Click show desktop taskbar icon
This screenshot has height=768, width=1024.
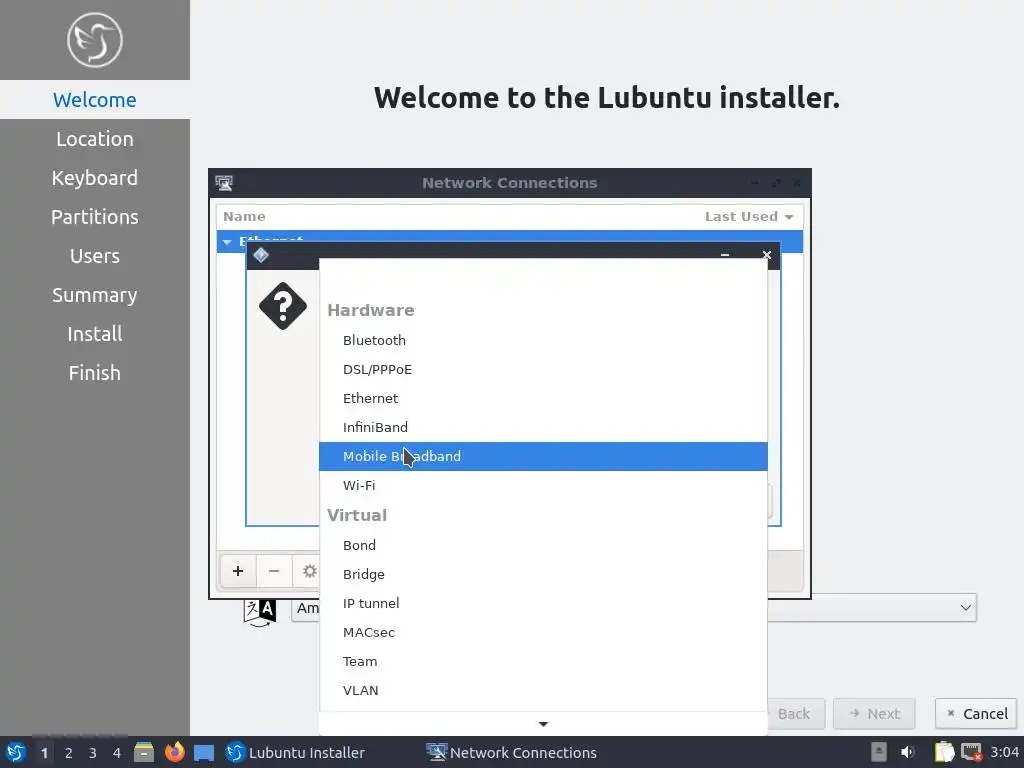(x=204, y=752)
